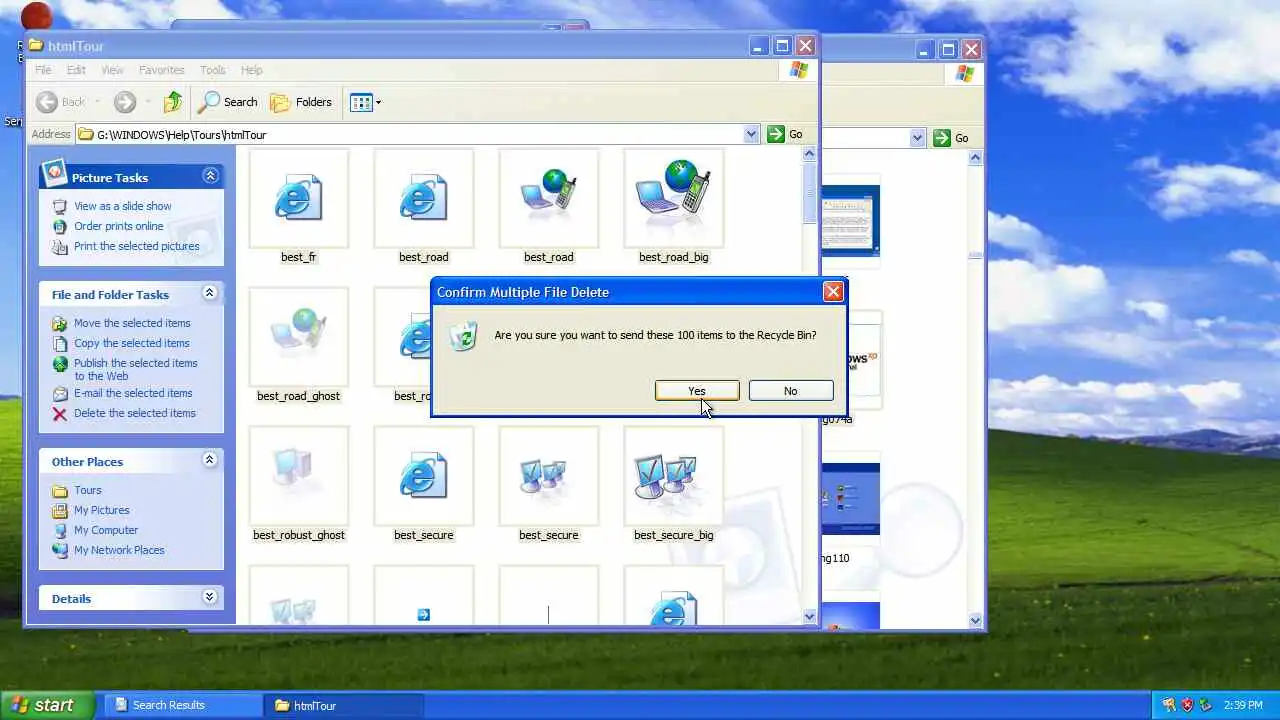
Task: Click Go button in htmlTour window
Action: pyautogui.click(x=785, y=134)
